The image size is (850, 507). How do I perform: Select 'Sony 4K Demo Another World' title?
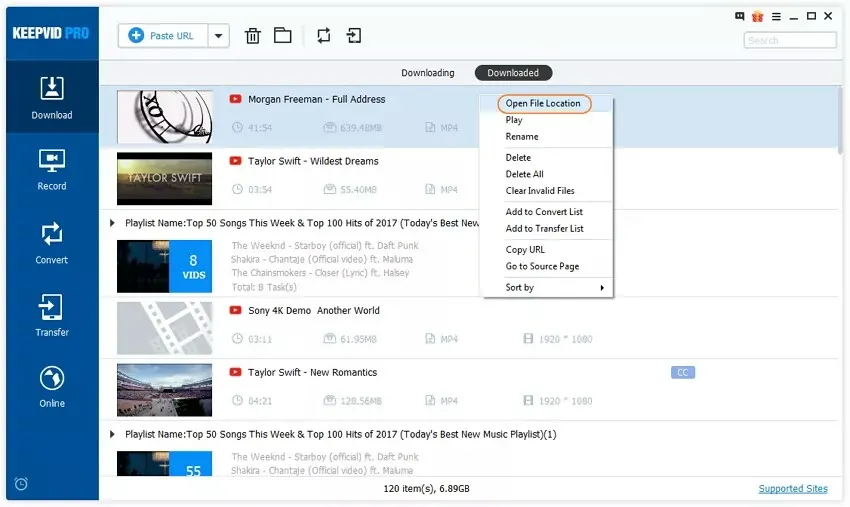[314, 310]
